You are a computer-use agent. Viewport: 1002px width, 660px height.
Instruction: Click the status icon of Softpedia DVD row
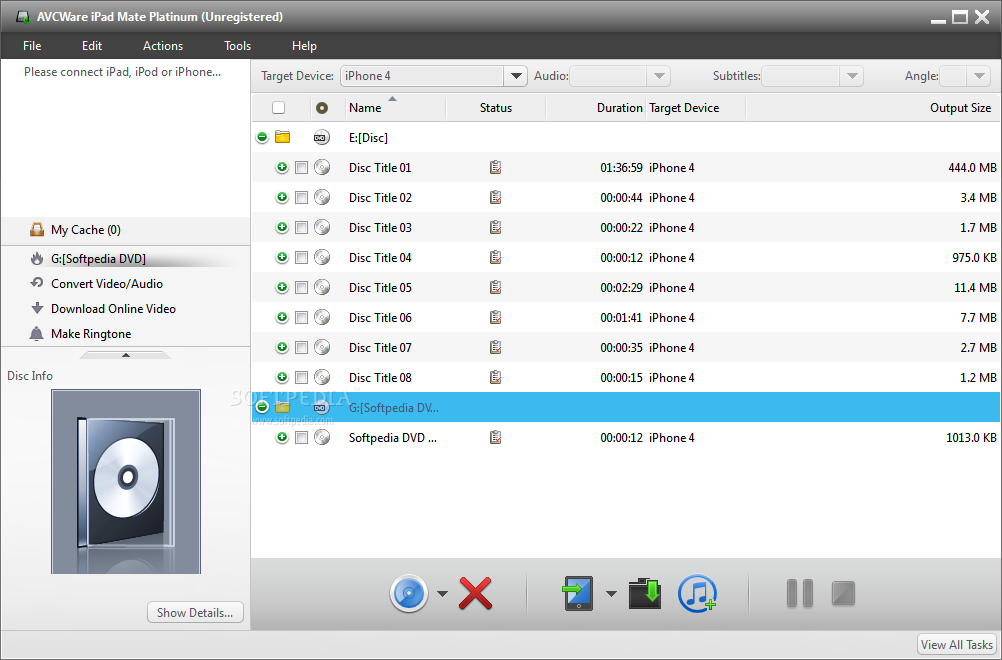[495, 438]
